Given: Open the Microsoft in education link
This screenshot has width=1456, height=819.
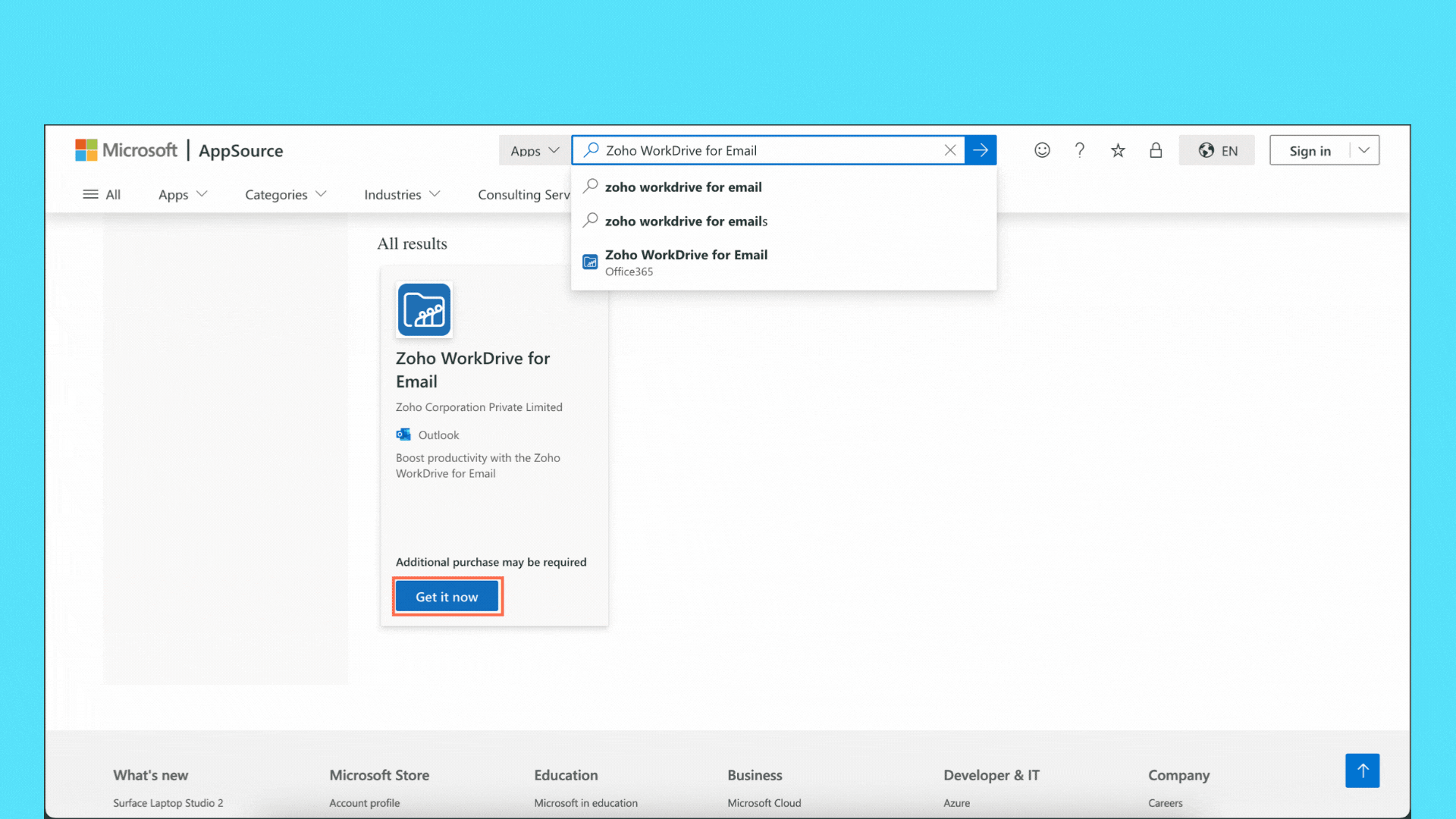Looking at the screenshot, I should [585, 803].
